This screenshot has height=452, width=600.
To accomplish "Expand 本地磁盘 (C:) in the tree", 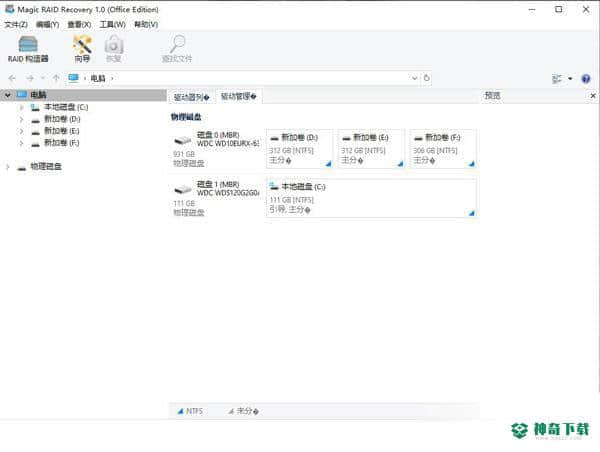I will pos(21,107).
